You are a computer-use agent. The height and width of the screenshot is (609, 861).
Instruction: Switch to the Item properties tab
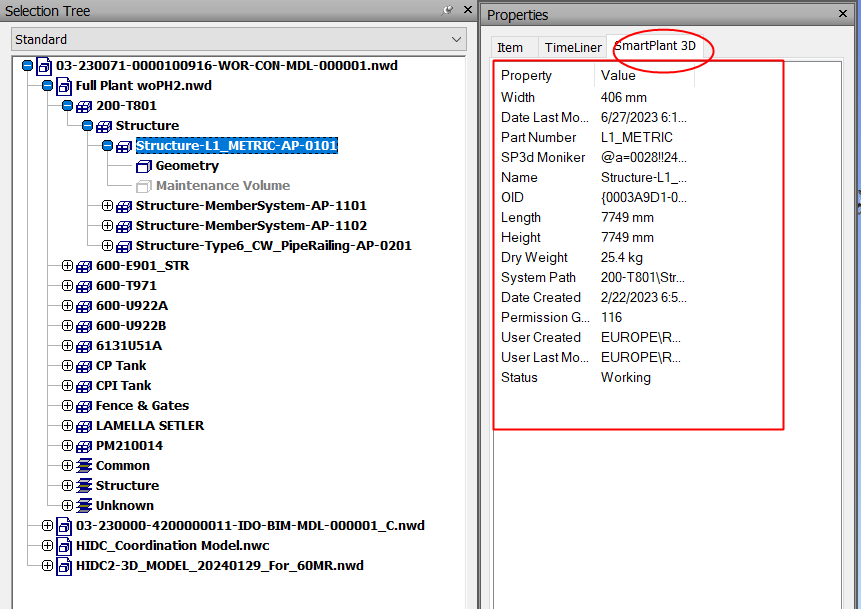[x=510, y=48]
